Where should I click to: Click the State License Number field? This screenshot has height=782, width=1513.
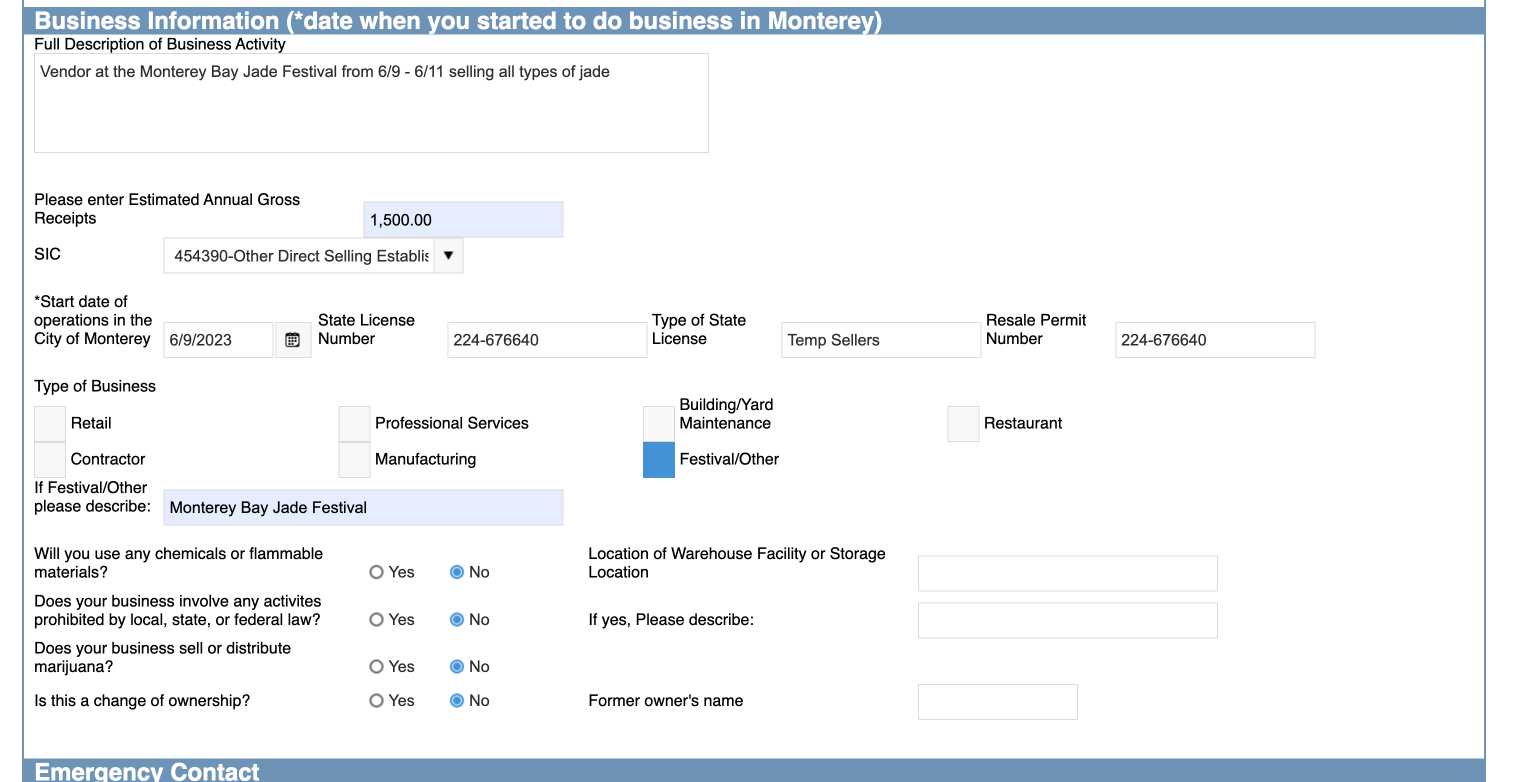click(x=547, y=340)
